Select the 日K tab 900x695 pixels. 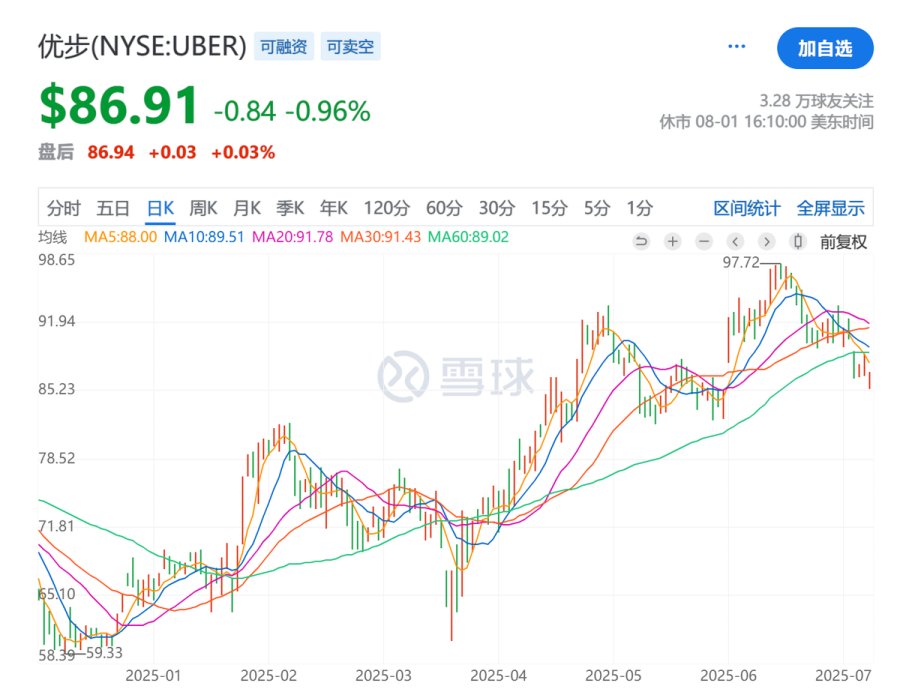(x=160, y=208)
